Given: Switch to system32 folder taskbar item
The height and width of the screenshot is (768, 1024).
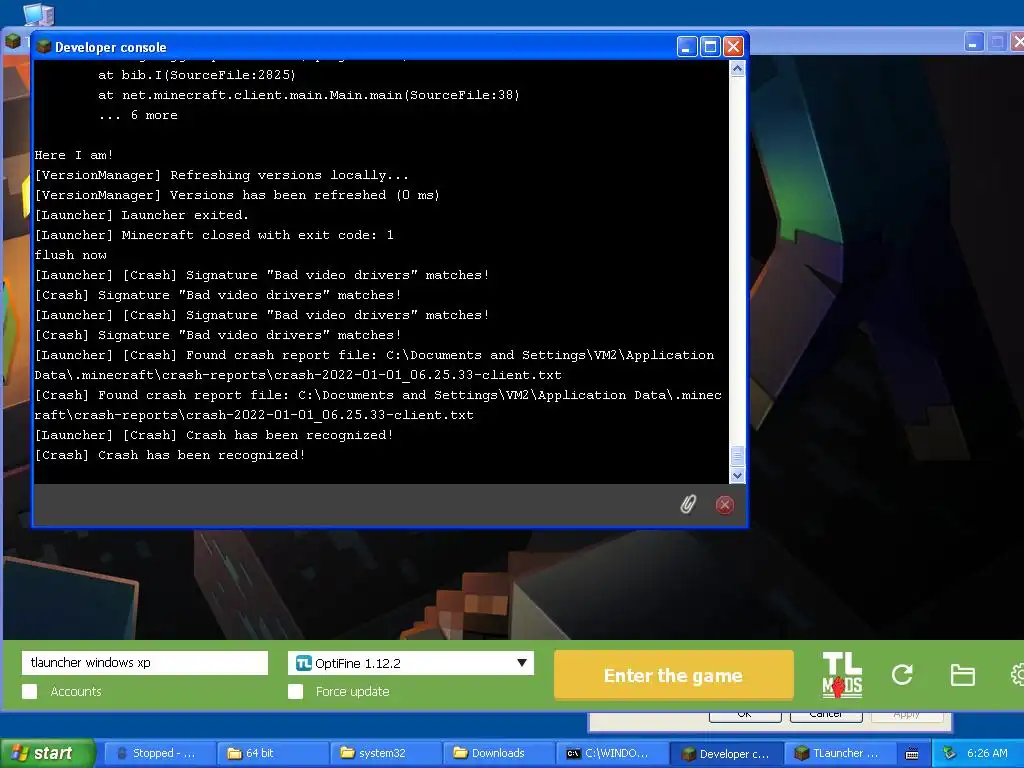Looking at the screenshot, I should 386,753.
